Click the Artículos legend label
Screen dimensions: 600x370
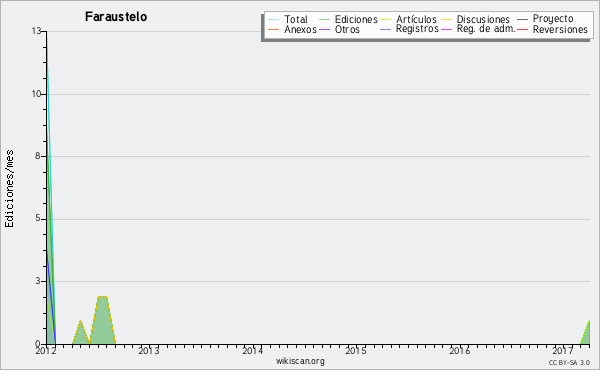pos(416,19)
